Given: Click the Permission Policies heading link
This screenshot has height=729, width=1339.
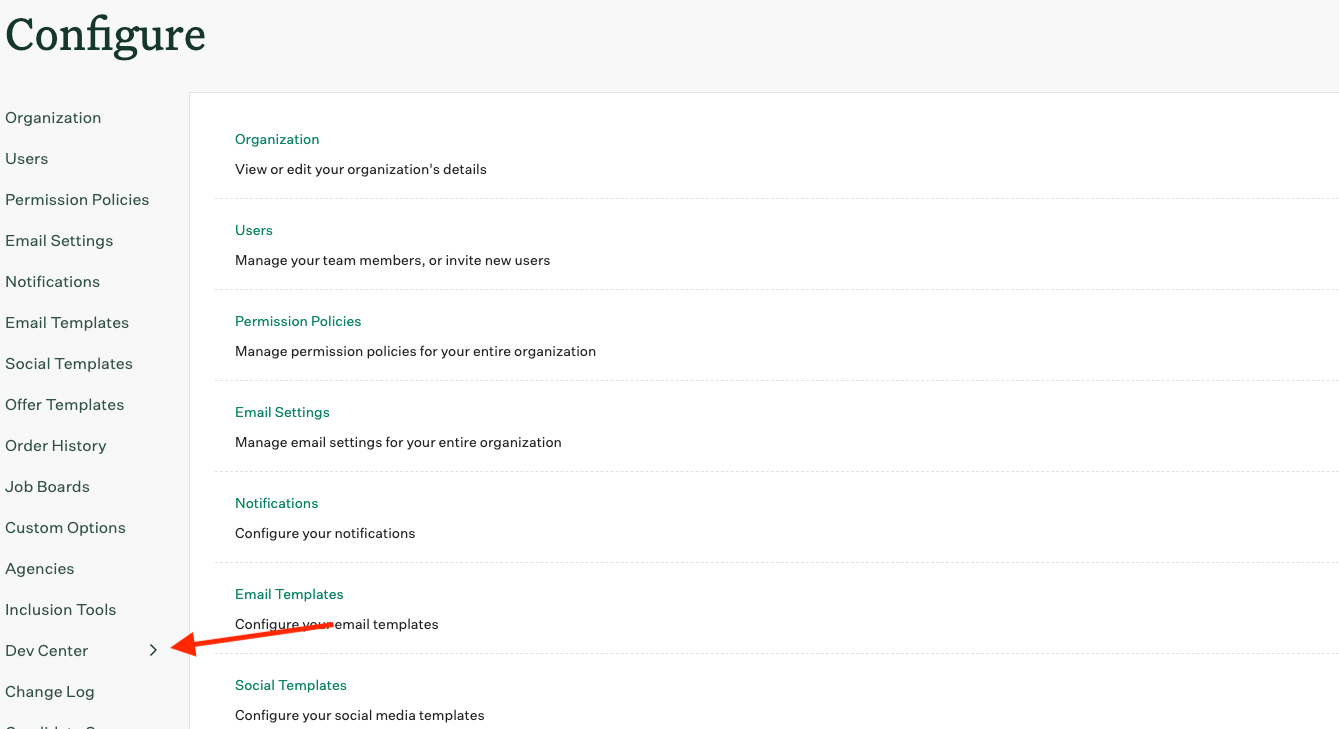Looking at the screenshot, I should (x=298, y=322).
